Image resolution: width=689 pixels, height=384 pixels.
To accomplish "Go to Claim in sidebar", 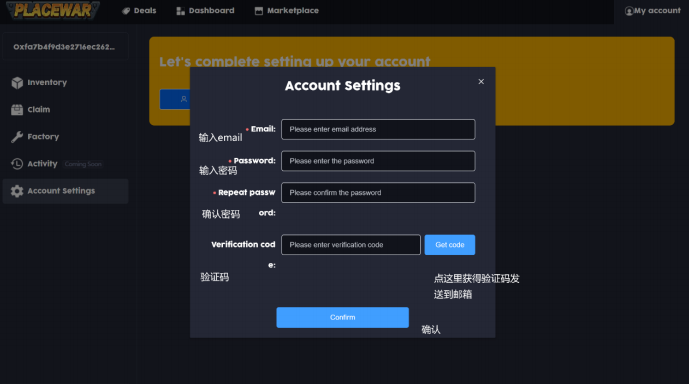I will point(65,109).
